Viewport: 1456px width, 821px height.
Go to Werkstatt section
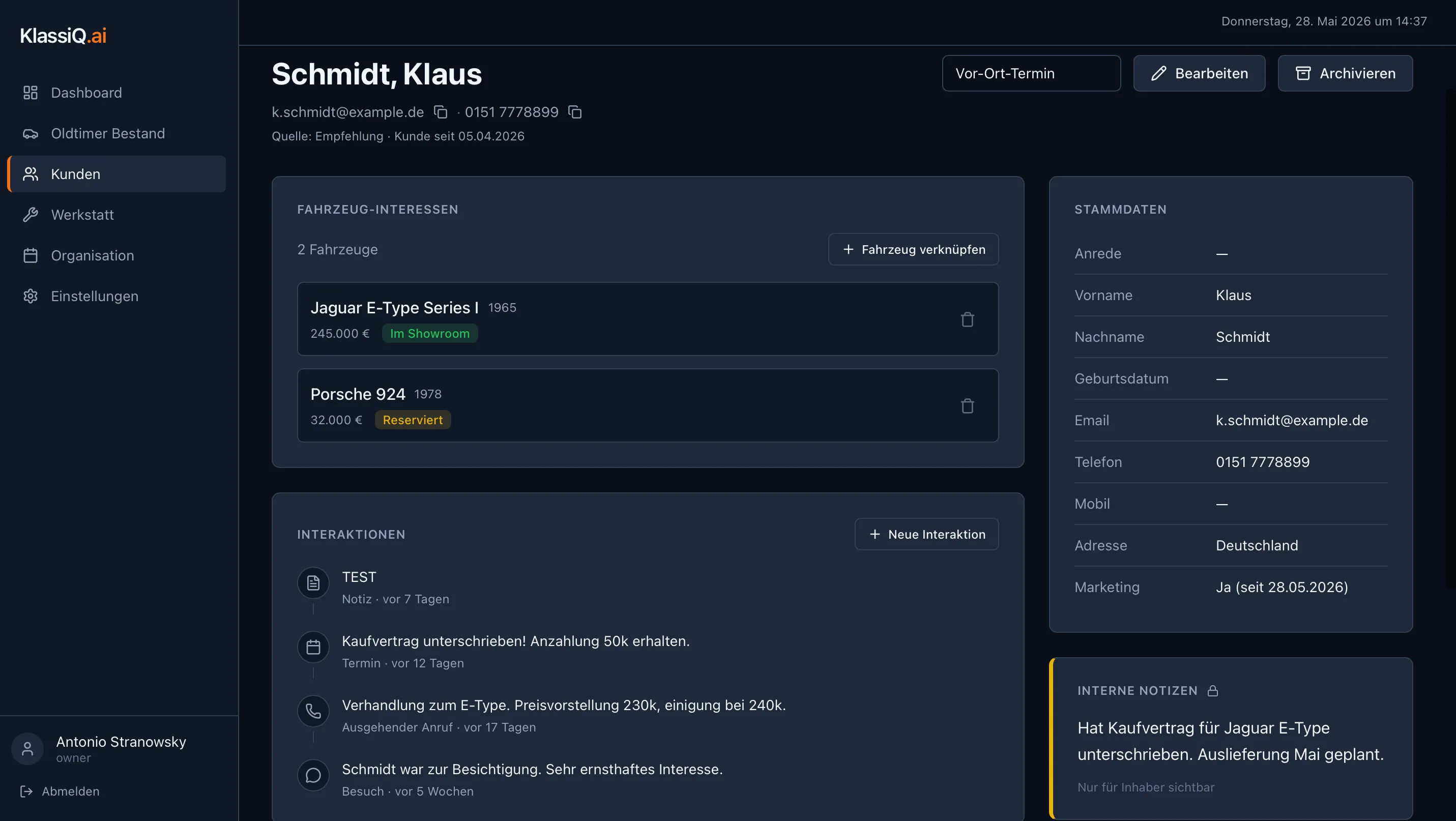click(x=117, y=215)
